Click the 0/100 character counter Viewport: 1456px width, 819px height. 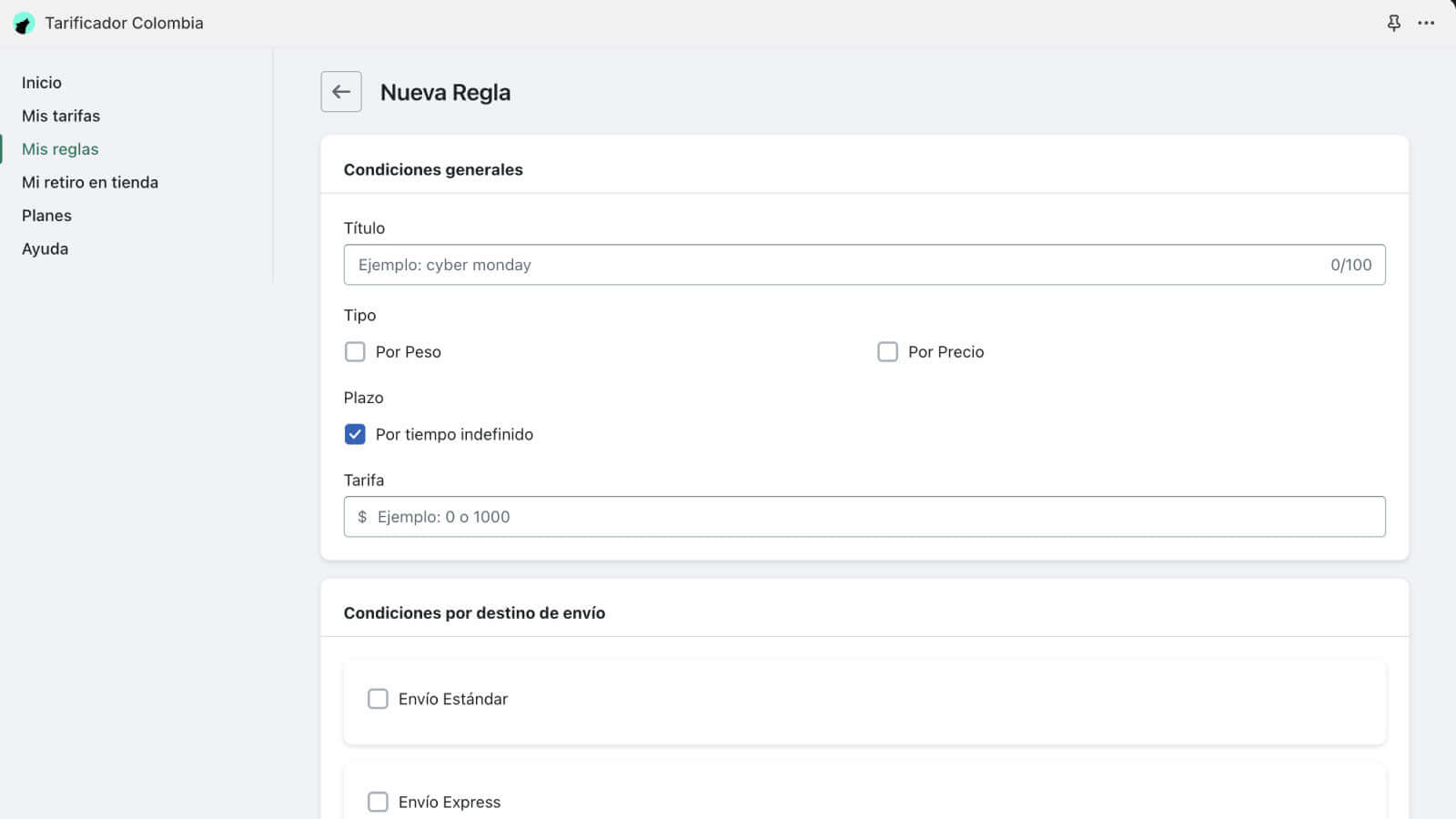tap(1350, 265)
